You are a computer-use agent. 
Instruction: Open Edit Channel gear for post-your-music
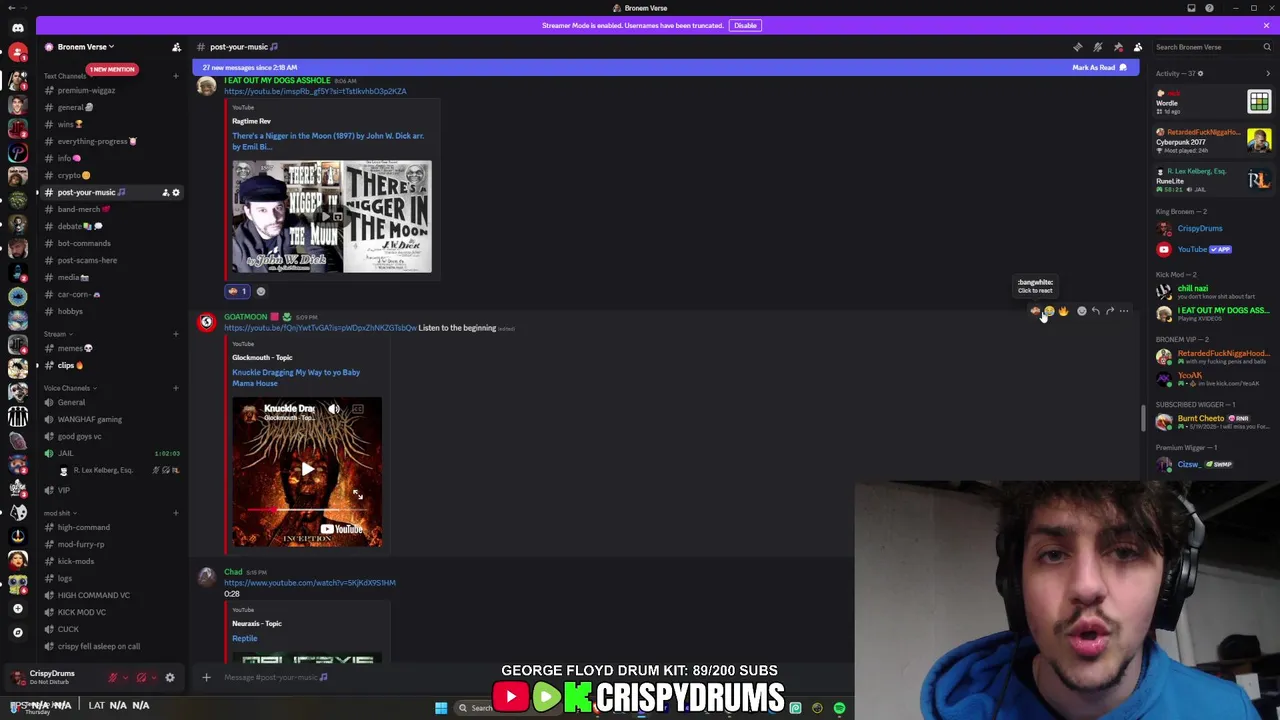[176, 192]
